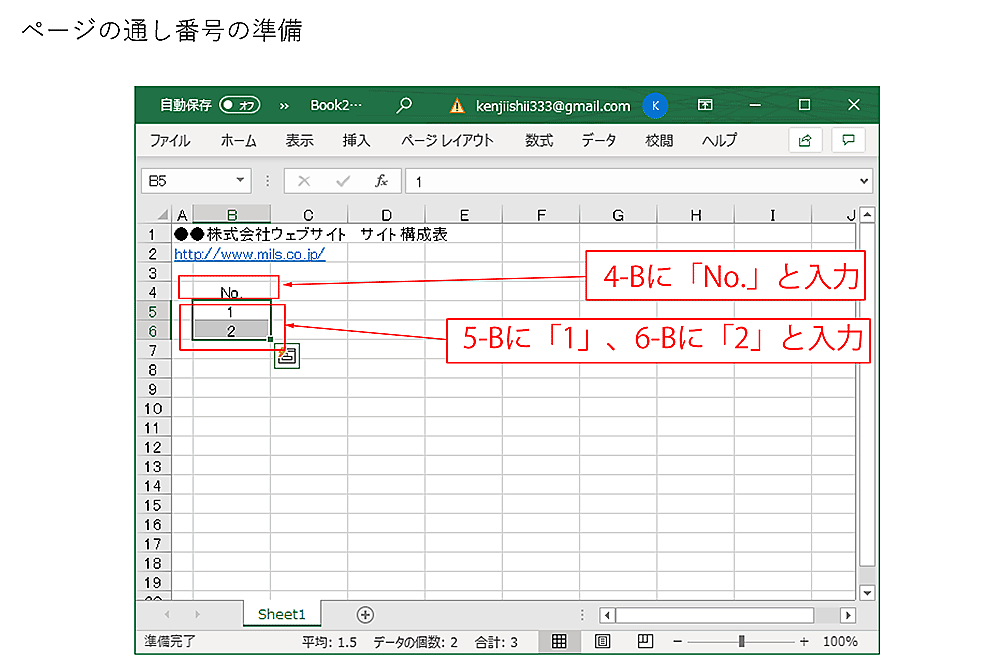
Task: Open the Ribbon Display Options button
Action: point(705,105)
